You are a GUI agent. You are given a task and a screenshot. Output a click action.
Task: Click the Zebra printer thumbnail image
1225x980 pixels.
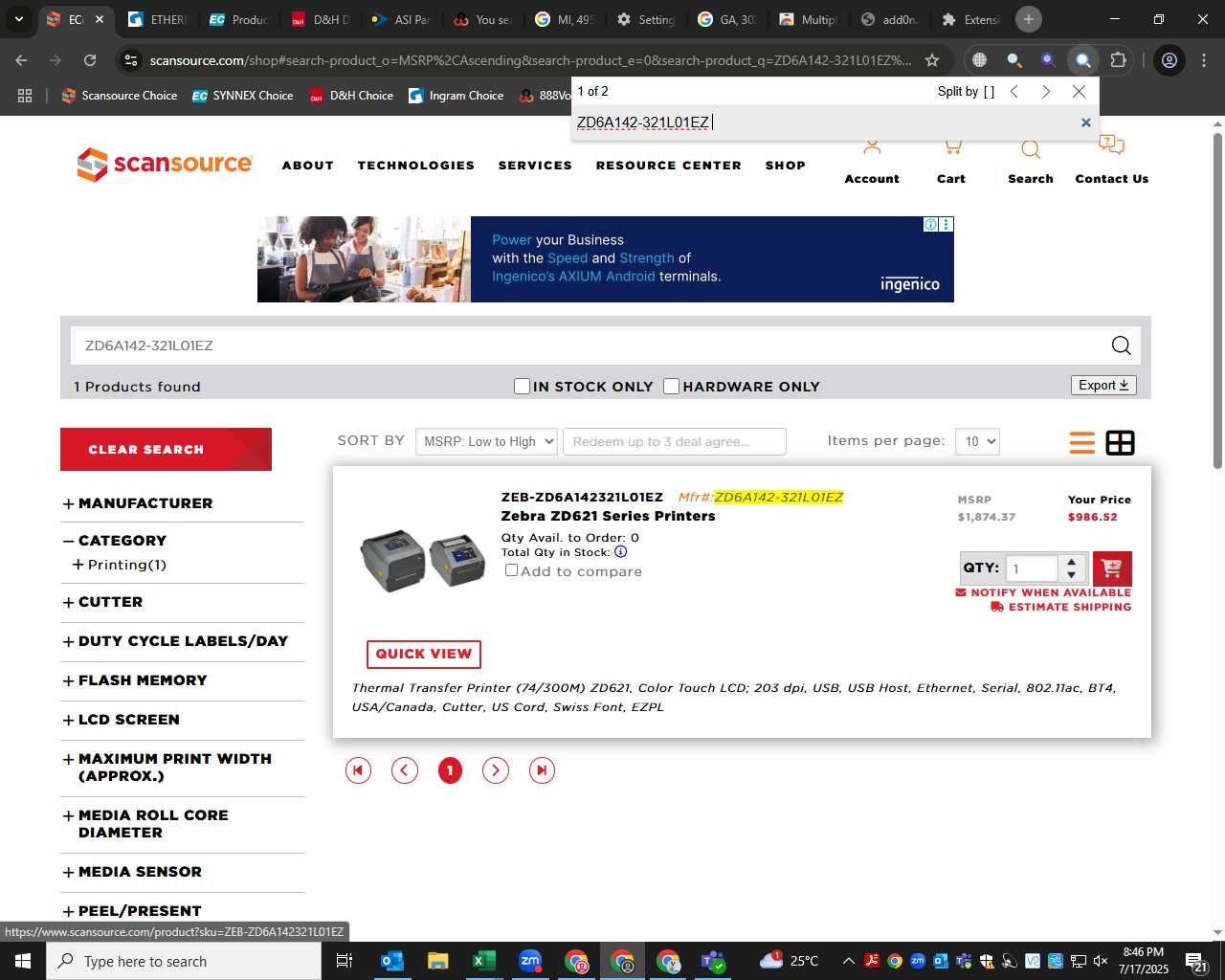[x=422, y=560]
